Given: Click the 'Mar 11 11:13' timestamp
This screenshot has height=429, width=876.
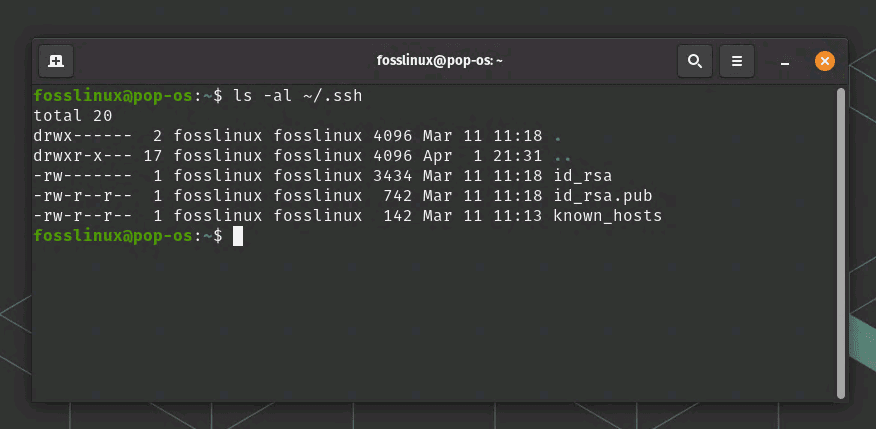Looking at the screenshot, I should 482,216.
